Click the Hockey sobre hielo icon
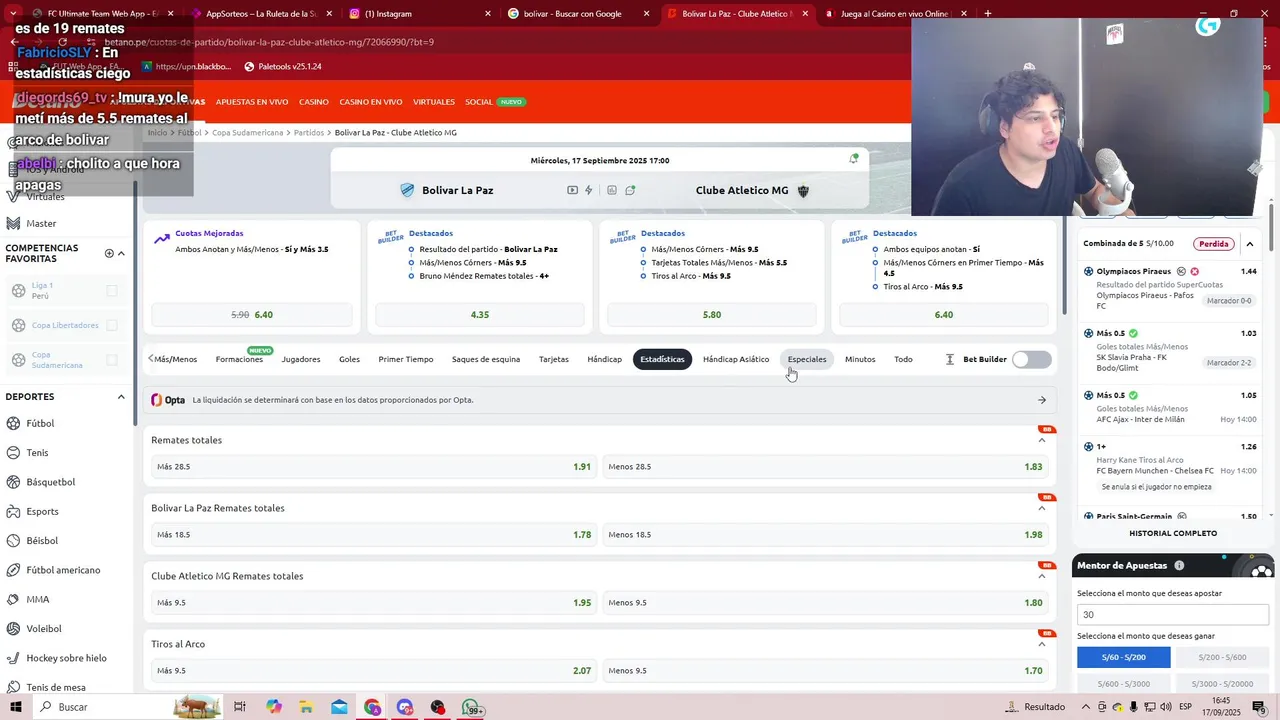1280x720 pixels. click(x=14, y=658)
